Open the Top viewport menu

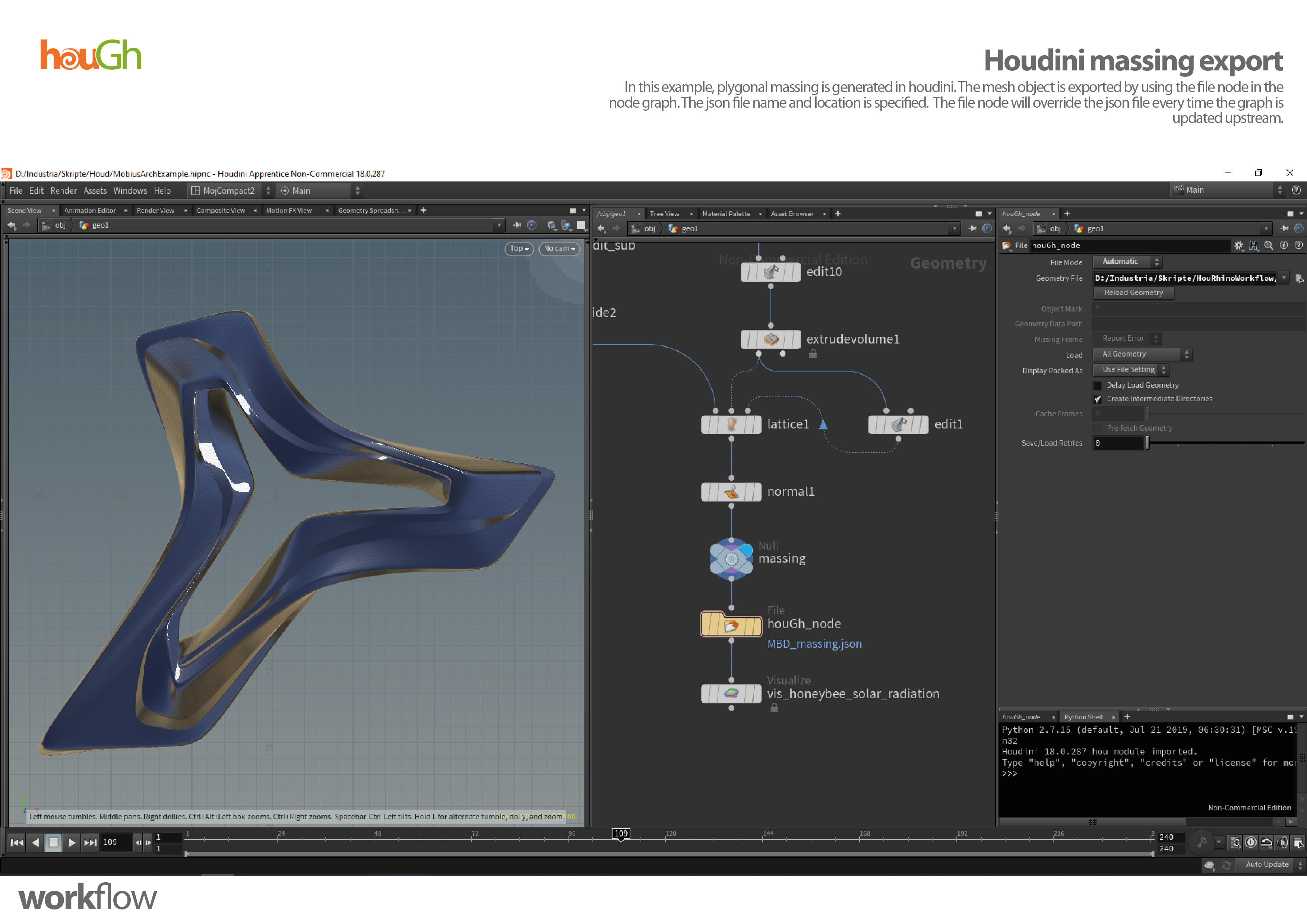[x=519, y=249]
